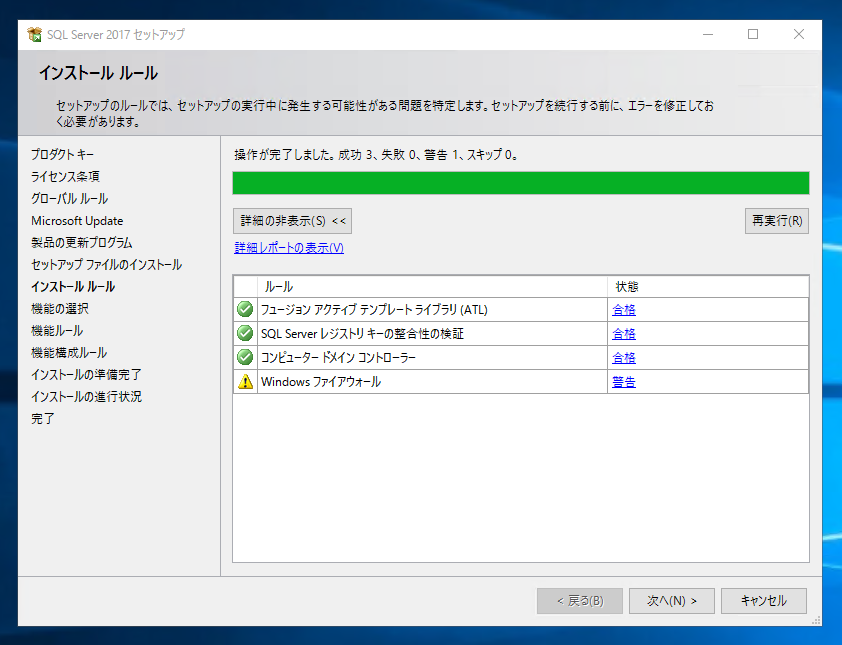
Task: Select 完了 step in sidebar
Action: 42,418
